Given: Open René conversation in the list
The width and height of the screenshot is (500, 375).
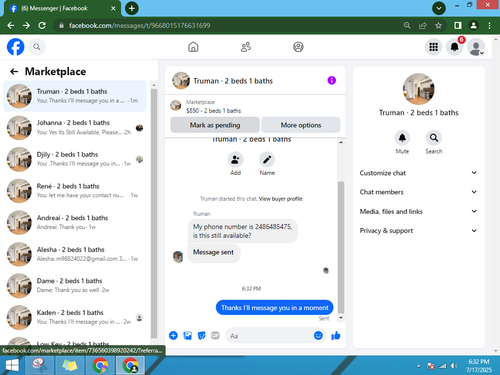Looking at the screenshot, I should coord(75,191).
